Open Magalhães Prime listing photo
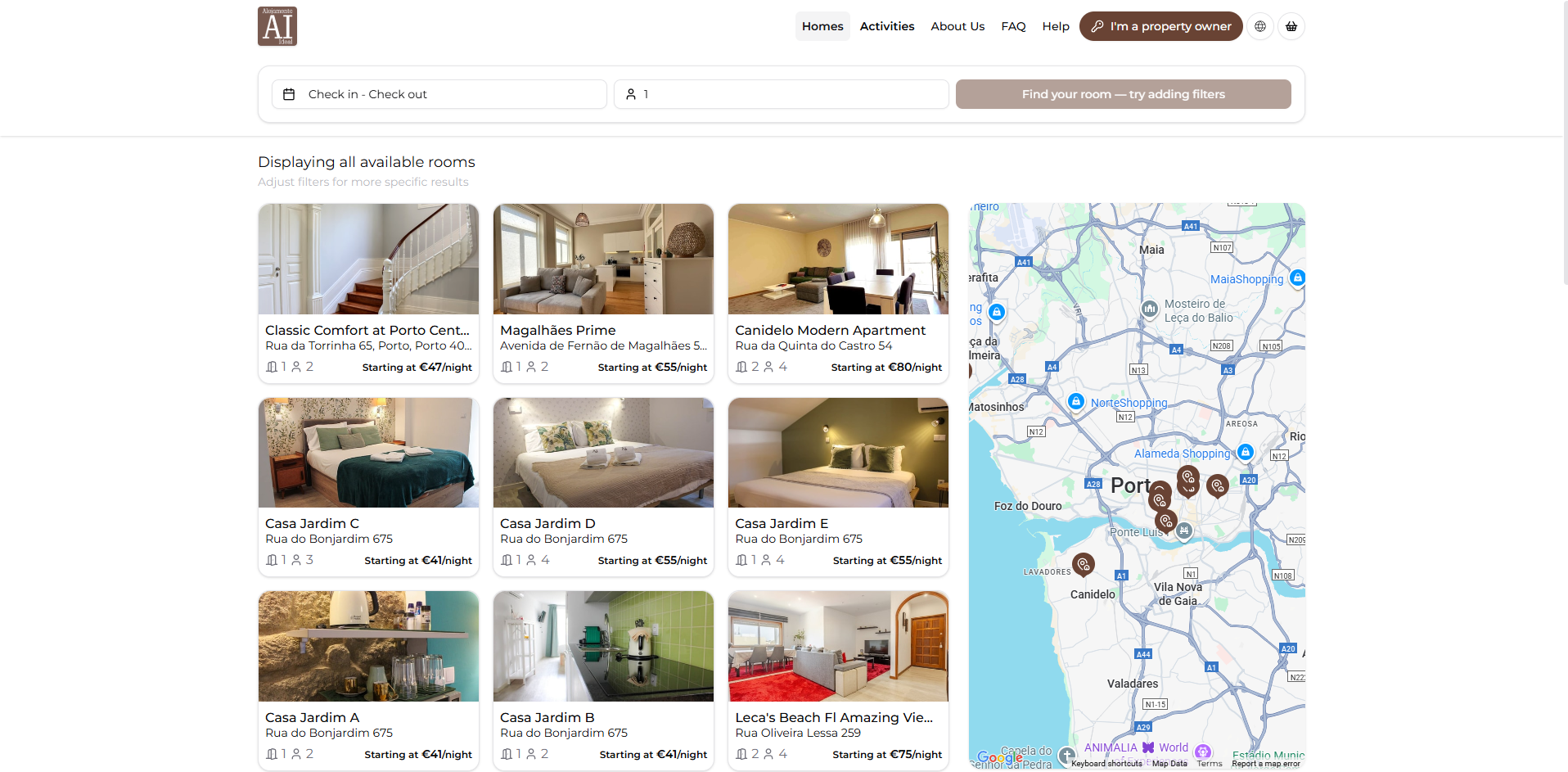 603,259
